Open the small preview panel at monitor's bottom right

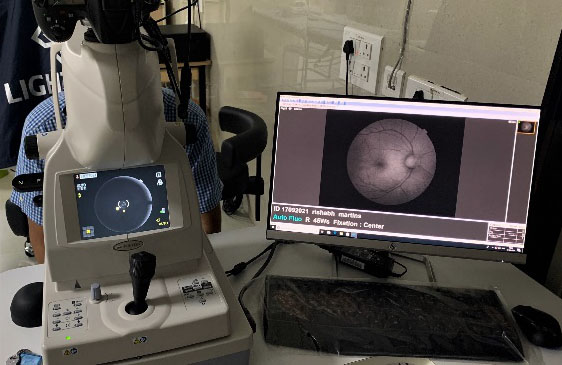point(506,234)
